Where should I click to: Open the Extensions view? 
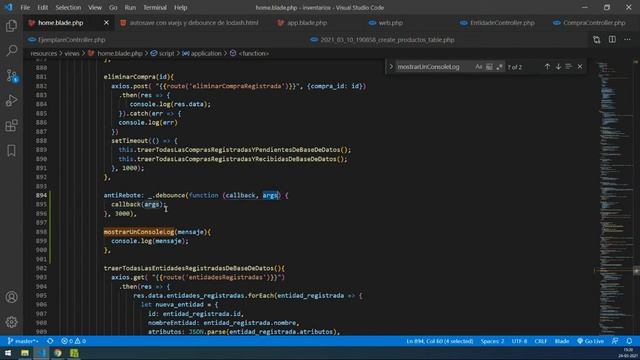pyautogui.click(x=11, y=125)
